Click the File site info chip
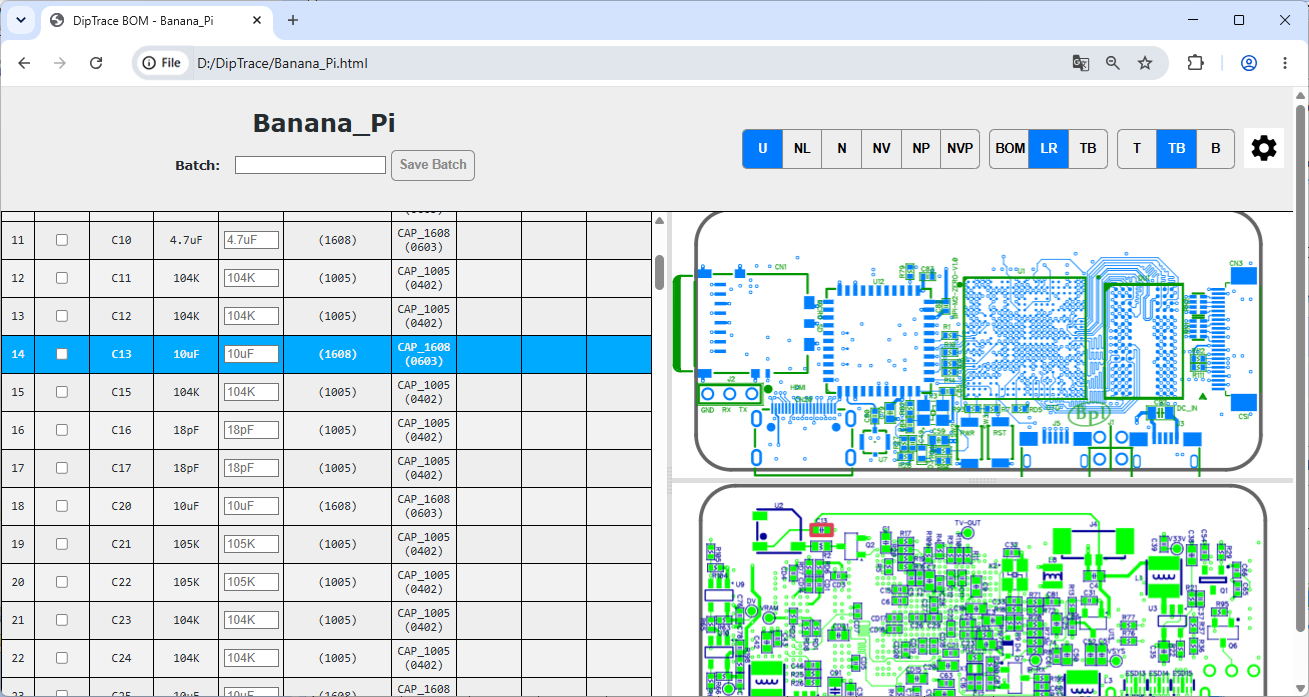Viewport: 1309px width, 697px height. click(162, 63)
